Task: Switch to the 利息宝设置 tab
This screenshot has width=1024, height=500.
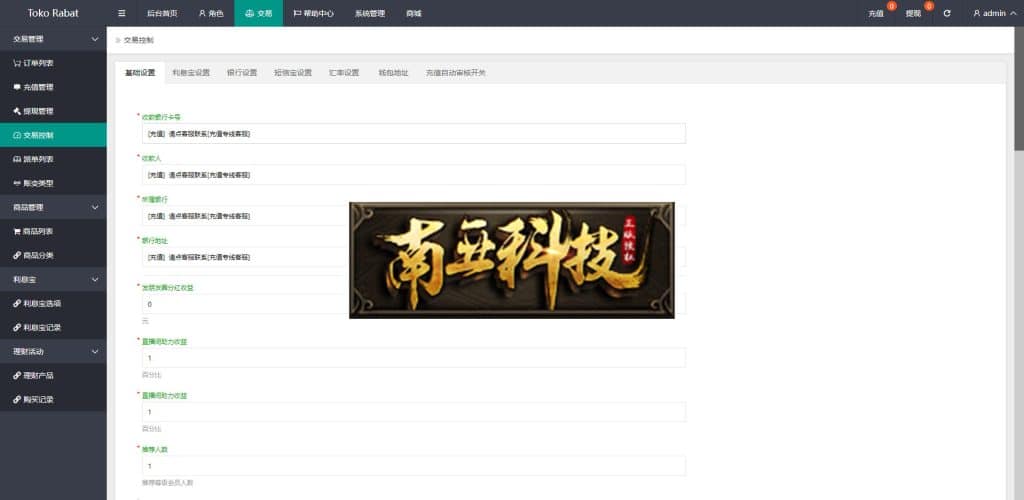Action: [191, 73]
